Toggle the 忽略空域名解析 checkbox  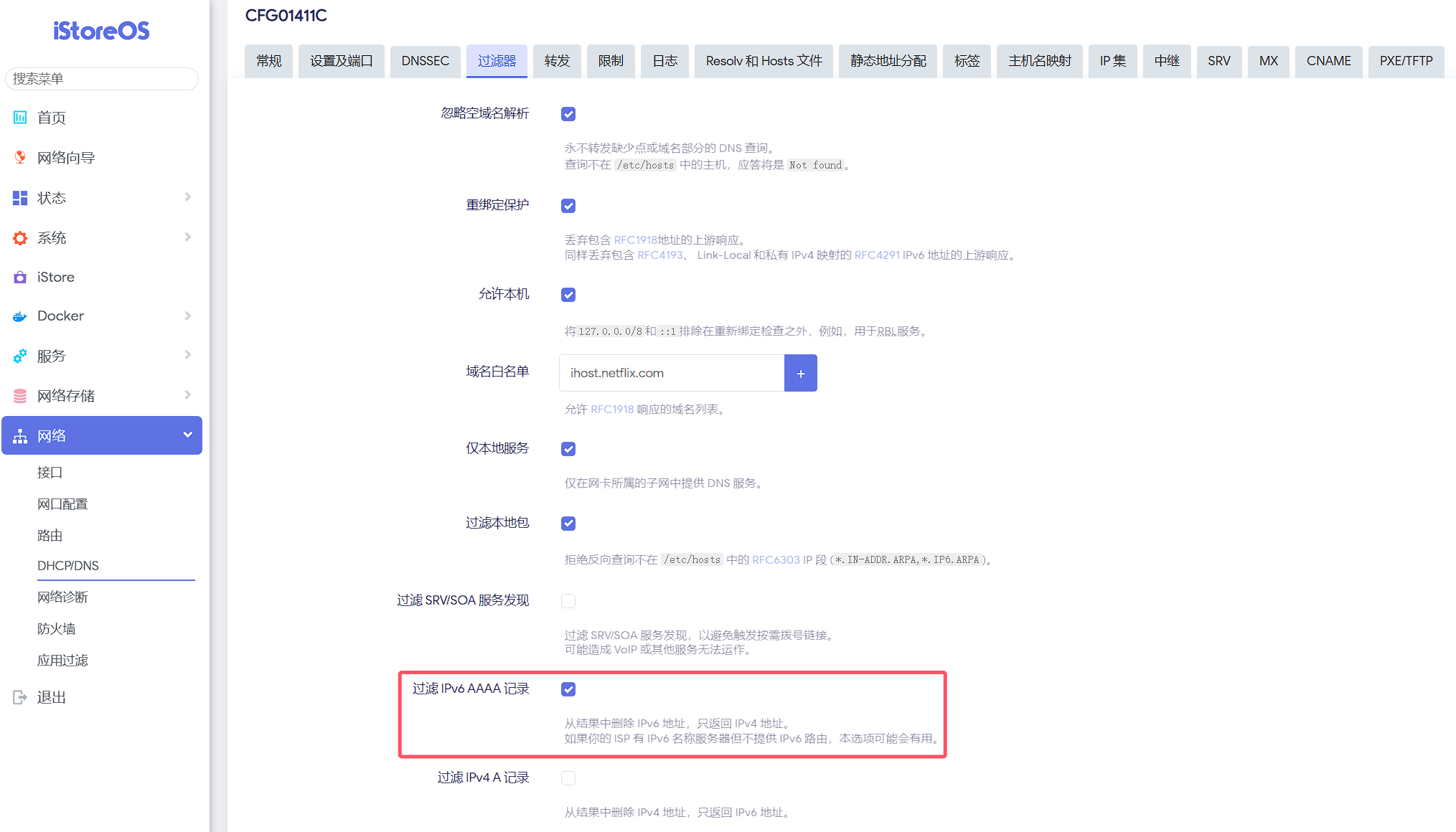pyautogui.click(x=568, y=113)
